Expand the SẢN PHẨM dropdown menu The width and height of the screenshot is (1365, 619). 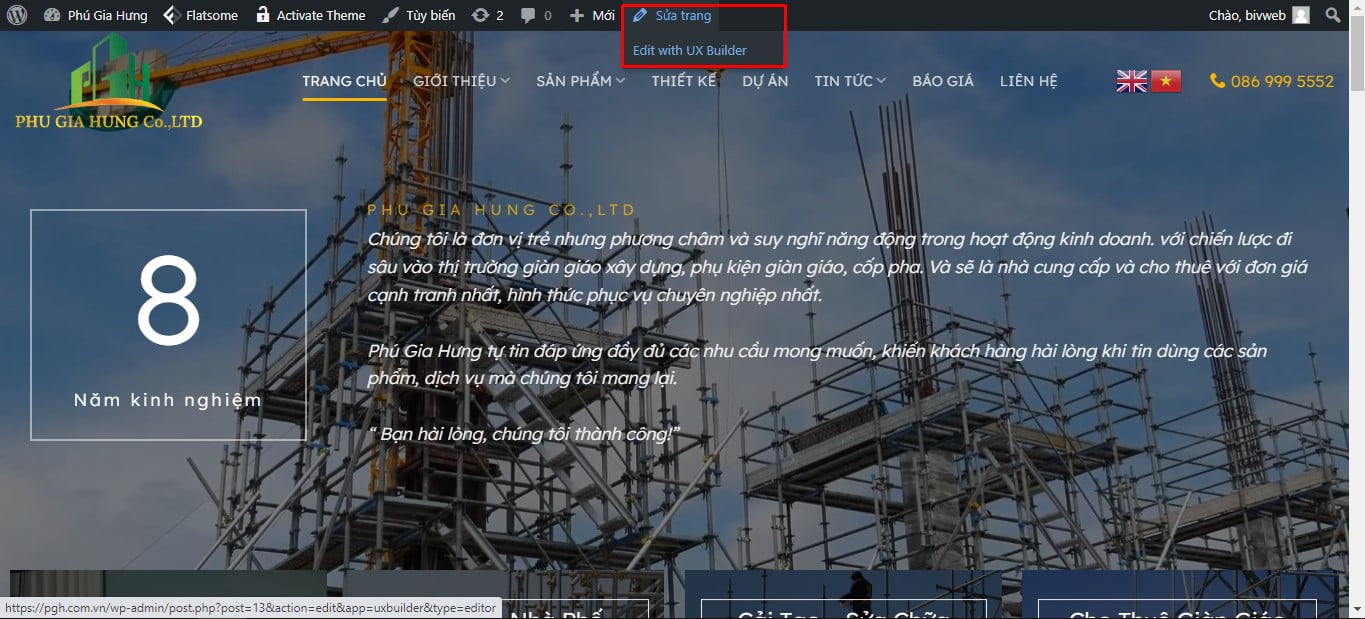coord(580,81)
